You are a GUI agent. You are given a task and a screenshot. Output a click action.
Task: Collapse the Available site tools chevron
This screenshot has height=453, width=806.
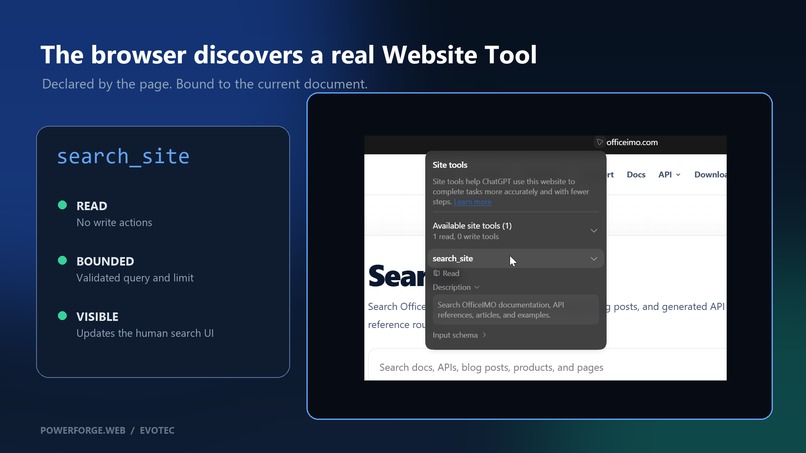click(594, 230)
